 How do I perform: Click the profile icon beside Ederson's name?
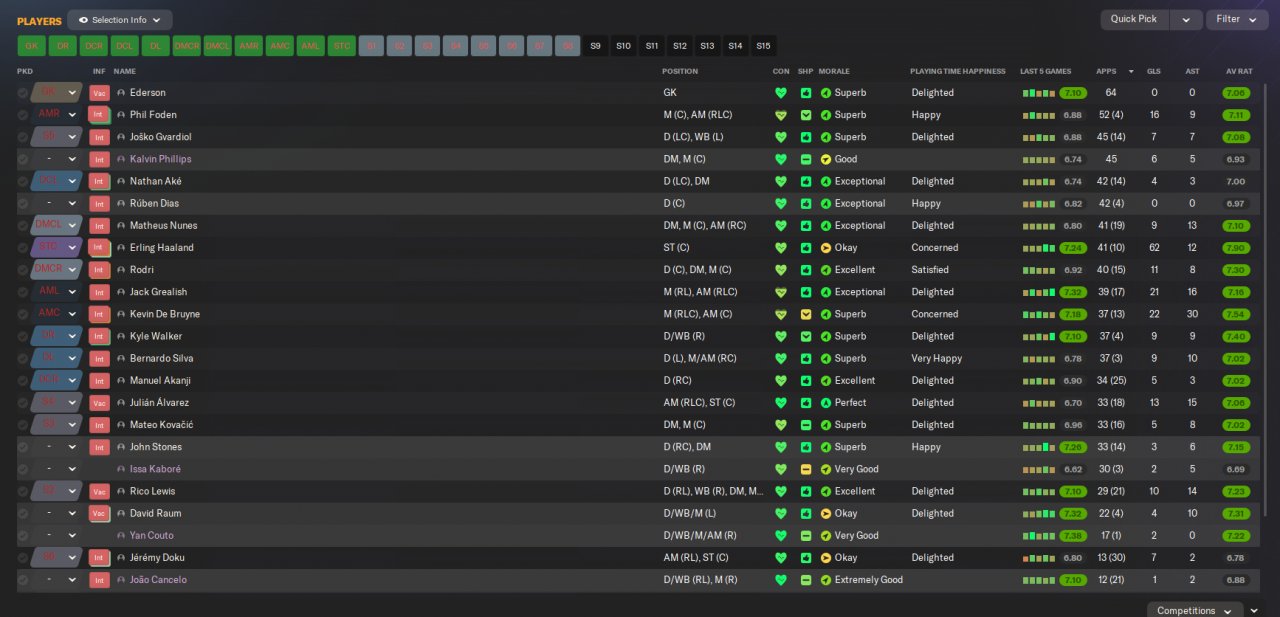(121, 93)
